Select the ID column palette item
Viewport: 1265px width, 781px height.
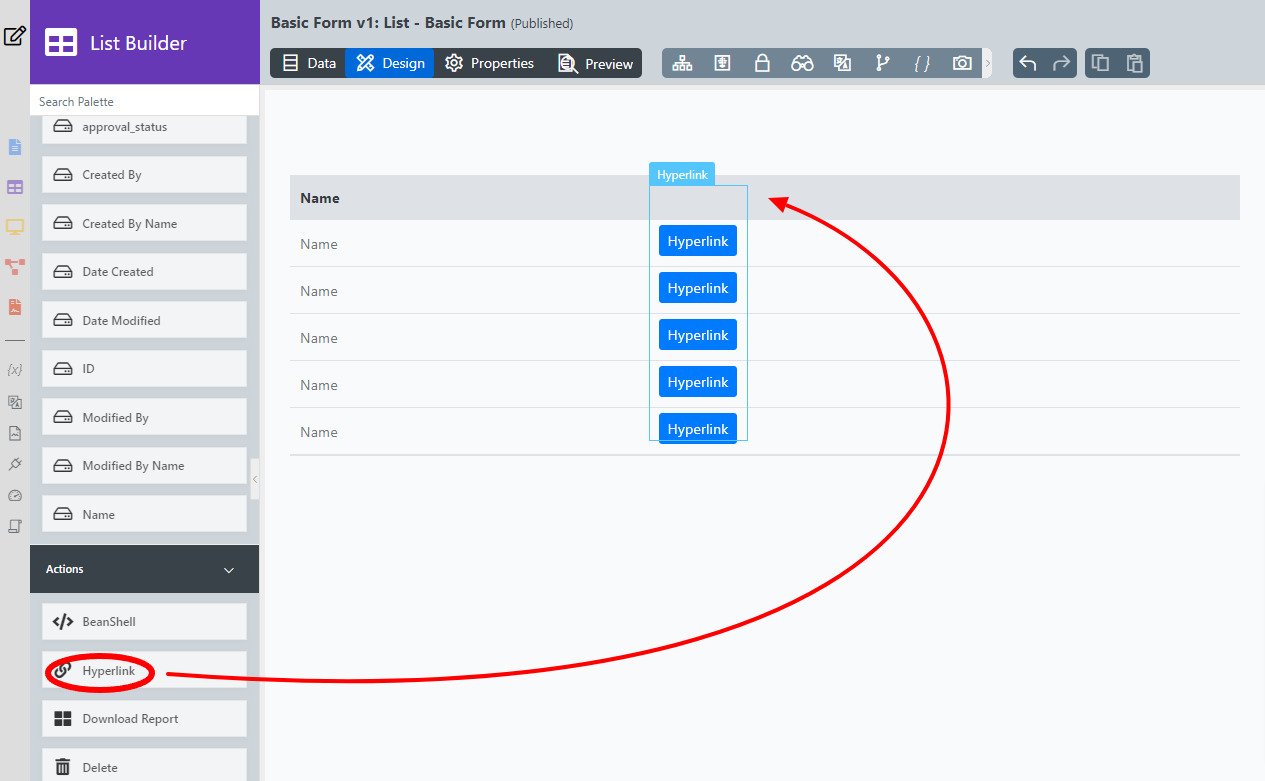(144, 368)
